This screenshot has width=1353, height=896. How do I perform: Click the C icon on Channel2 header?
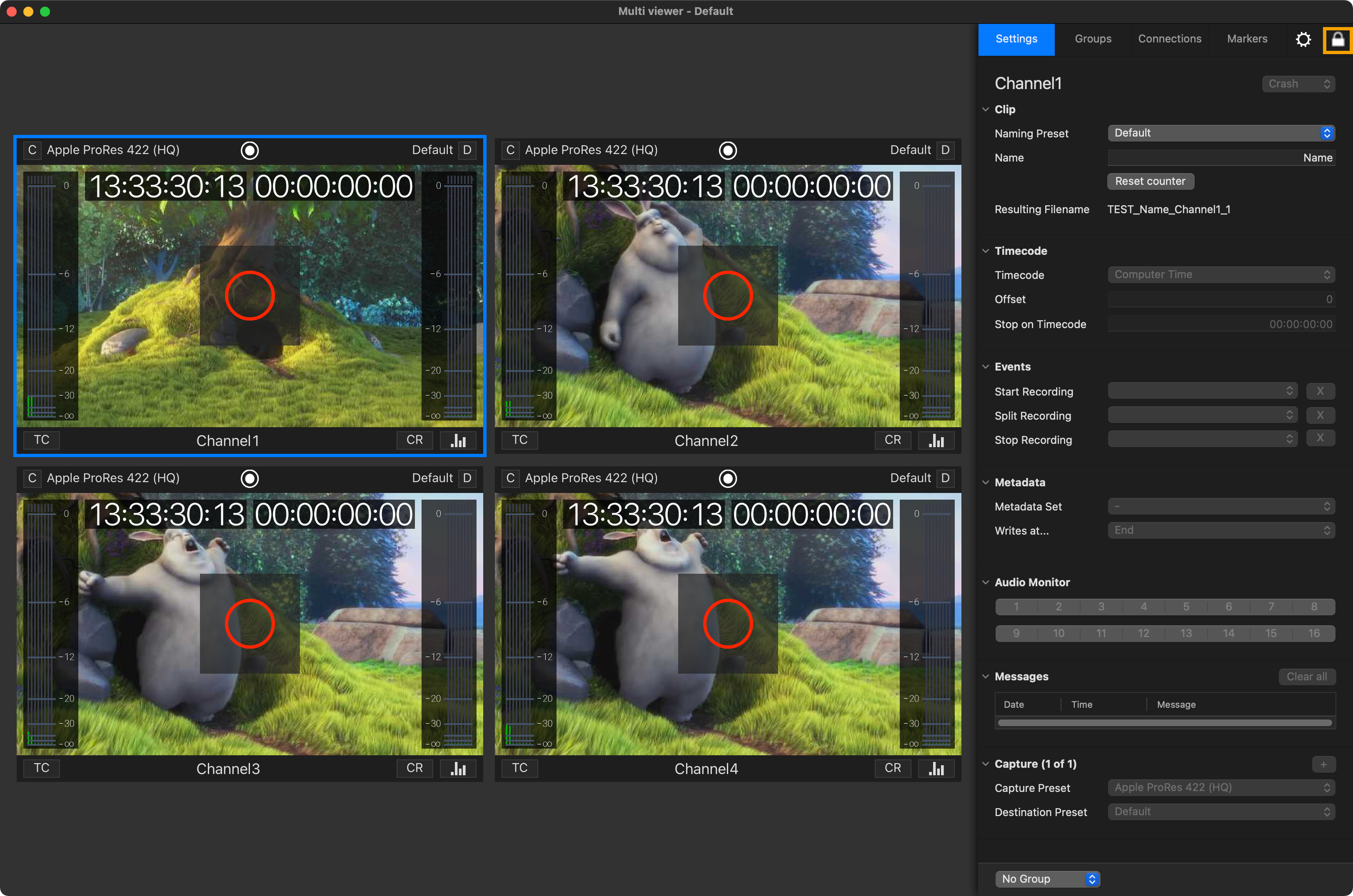(510, 150)
